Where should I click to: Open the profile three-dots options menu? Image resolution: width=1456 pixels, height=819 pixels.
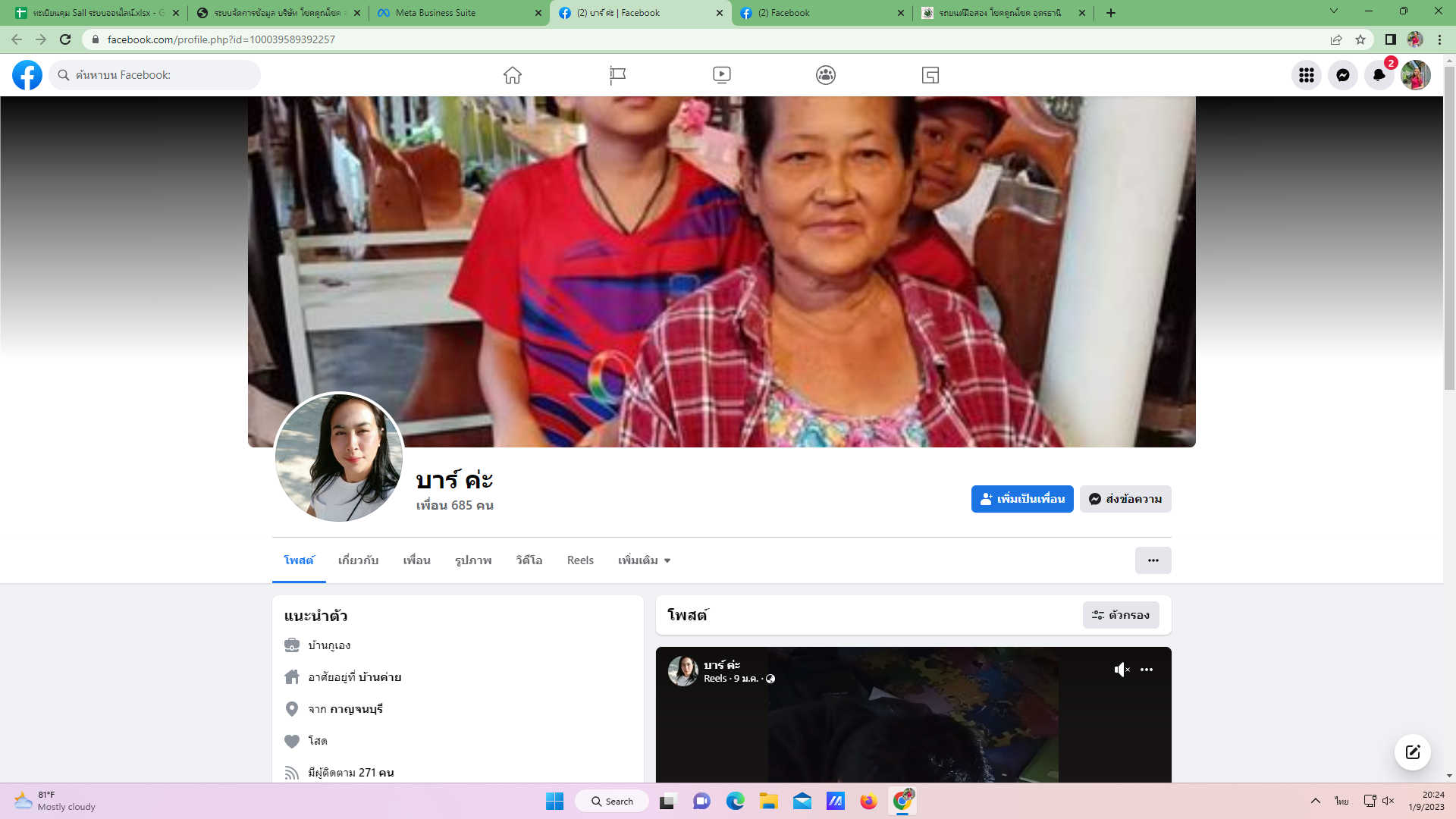tap(1153, 560)
